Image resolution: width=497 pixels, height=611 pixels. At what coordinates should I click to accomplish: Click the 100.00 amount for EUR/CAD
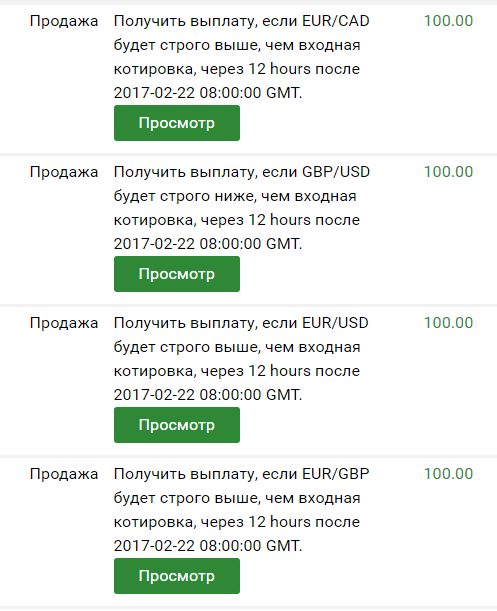point(448,21)
